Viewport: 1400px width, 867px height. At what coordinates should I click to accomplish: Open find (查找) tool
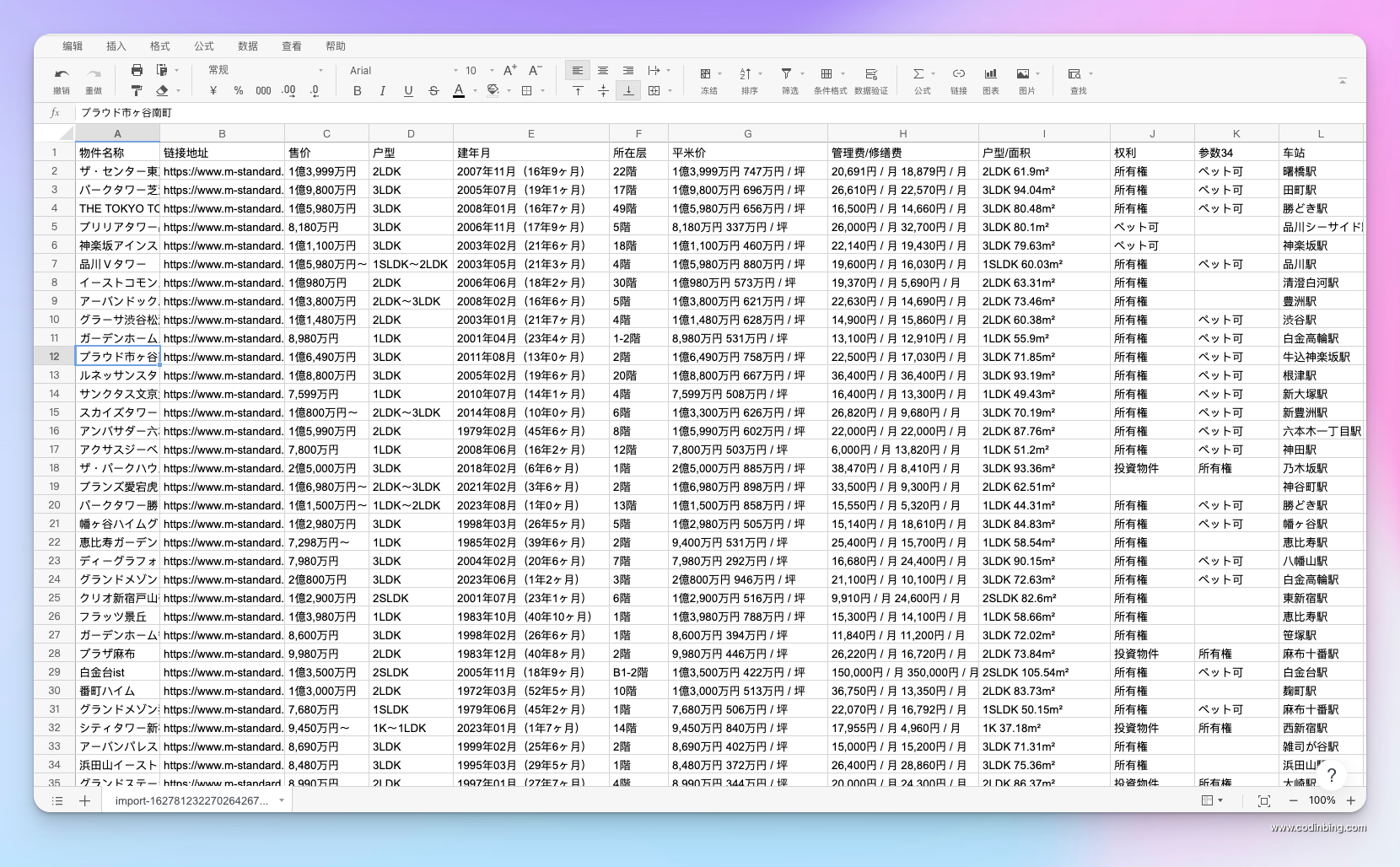click(x=1079, y=80)
